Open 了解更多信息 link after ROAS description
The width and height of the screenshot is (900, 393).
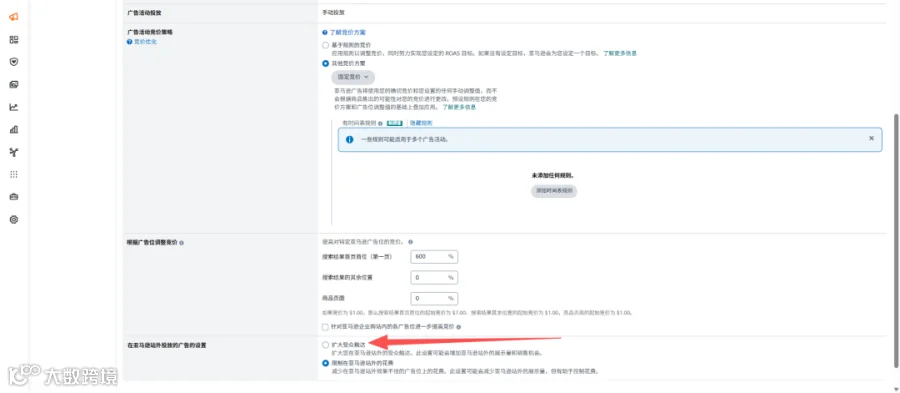click(x=620, y=53)
